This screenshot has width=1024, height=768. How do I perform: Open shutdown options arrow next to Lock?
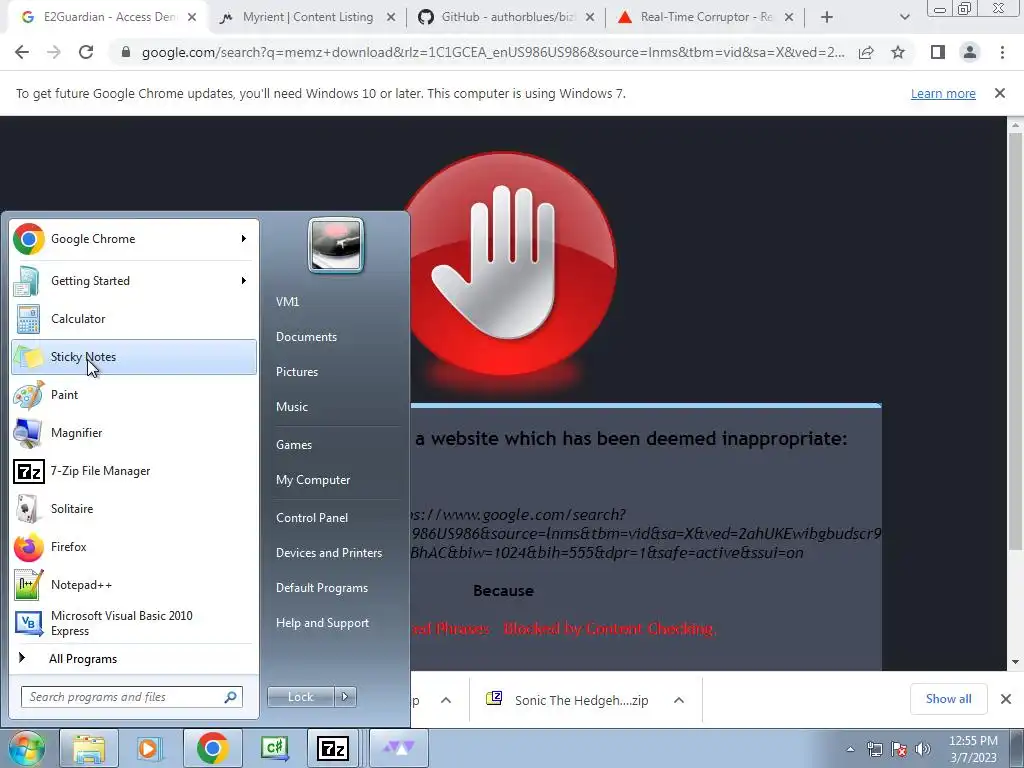pyautogui.click(x=345, y=697)
